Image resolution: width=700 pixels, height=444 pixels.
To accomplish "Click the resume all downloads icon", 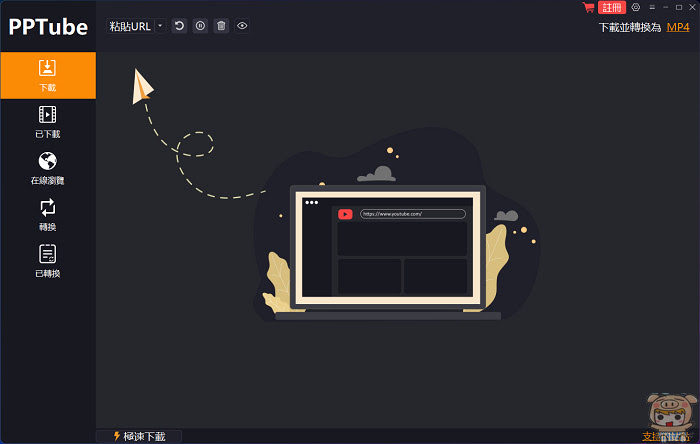I will [179, 26].
